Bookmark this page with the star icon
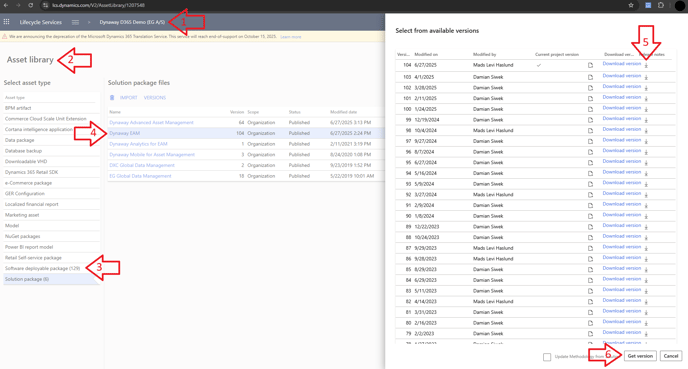Viewport: 688px width, 369px height. click(x=631, y=5)
